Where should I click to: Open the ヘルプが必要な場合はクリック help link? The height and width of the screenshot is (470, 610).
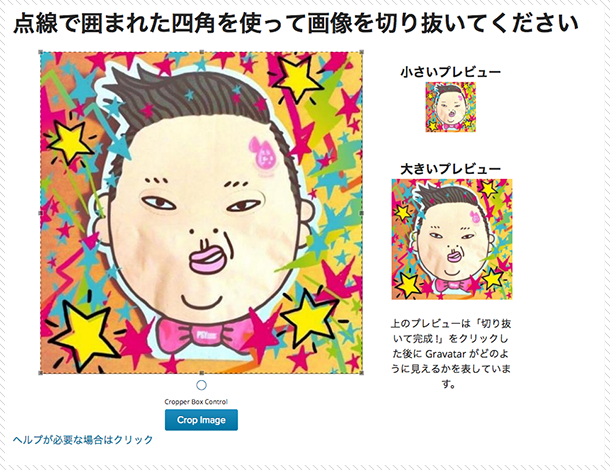pos(83,440)
